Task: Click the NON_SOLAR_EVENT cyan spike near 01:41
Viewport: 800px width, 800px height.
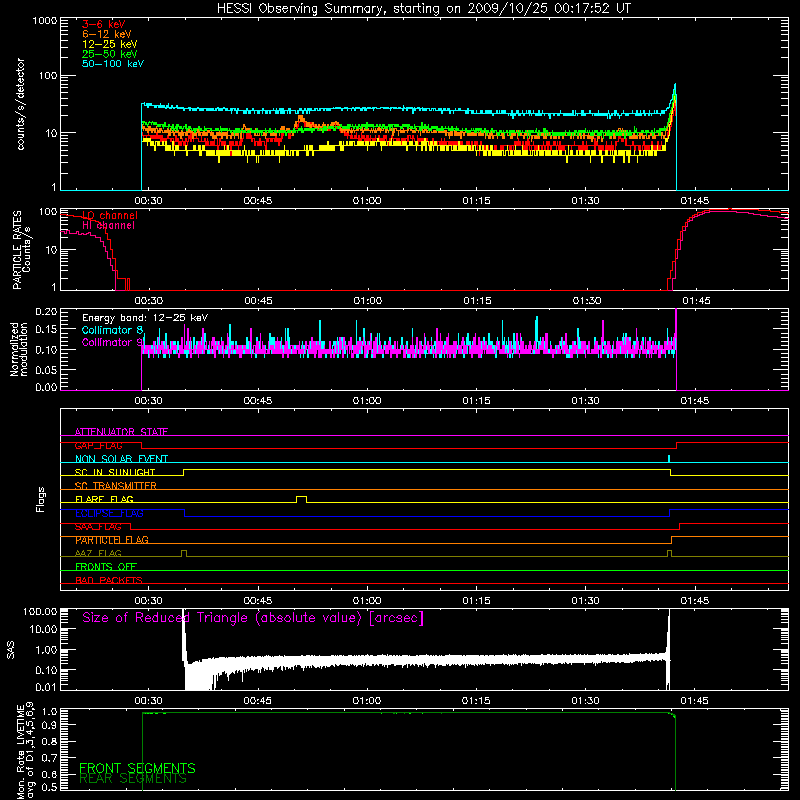Action: point(669,459)
